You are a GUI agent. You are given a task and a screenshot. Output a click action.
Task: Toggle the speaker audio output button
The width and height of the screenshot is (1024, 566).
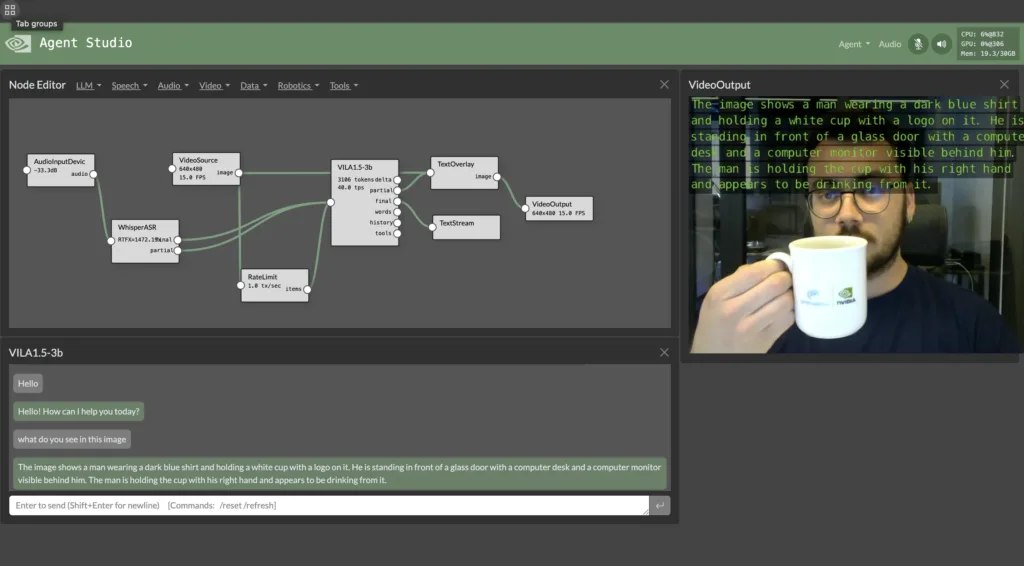pos(941,44)
